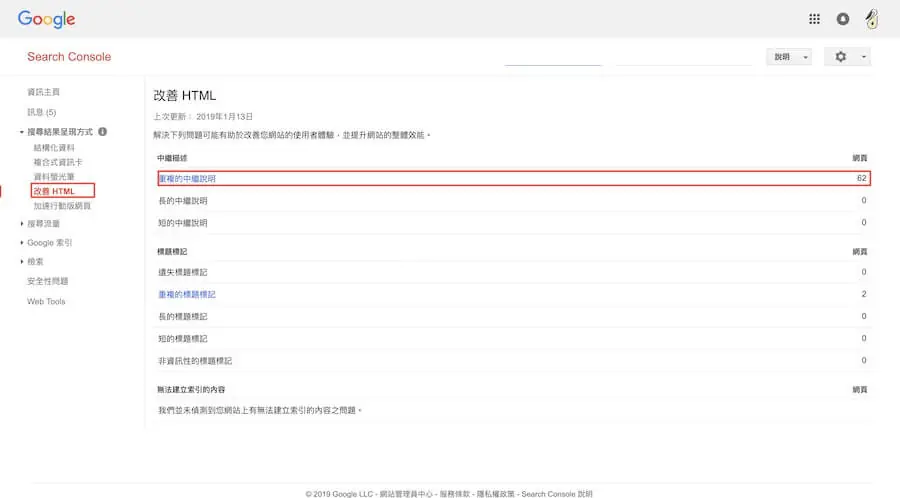Image resolution: width=900 pixels, height=498 pixels.
Task: Click the Search Console title link
Action: (69, 57)
